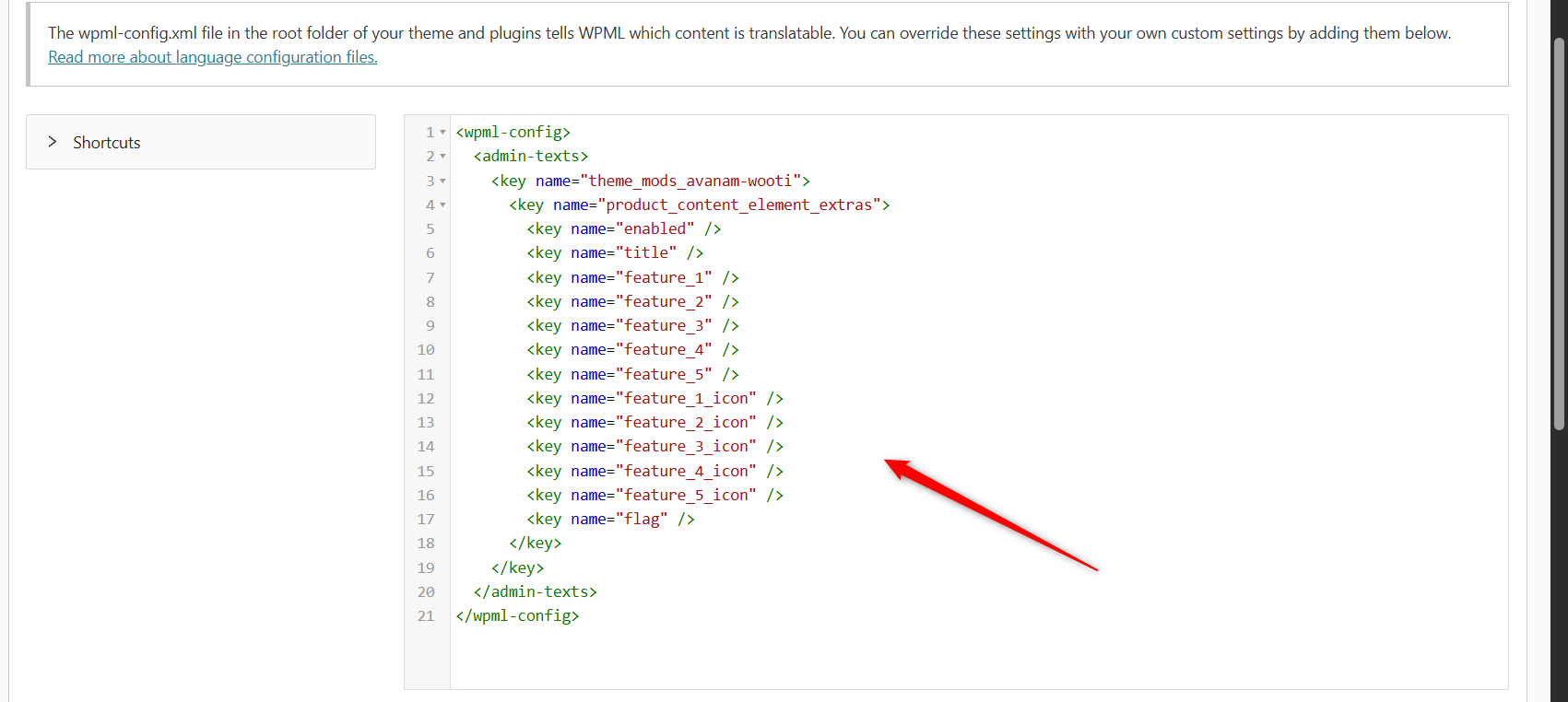
Task: Click the feature_2_icon key line
Action: tap(654, 422)
